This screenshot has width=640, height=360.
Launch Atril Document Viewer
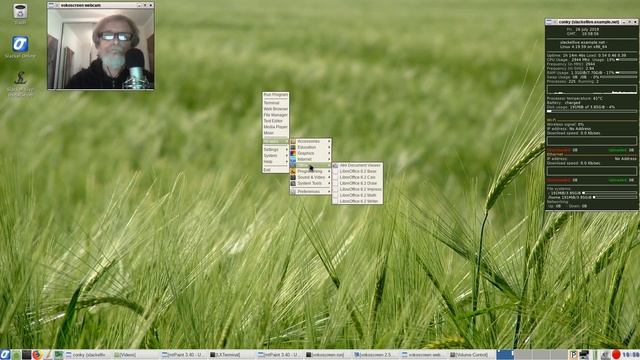click(x=357, y=165)
